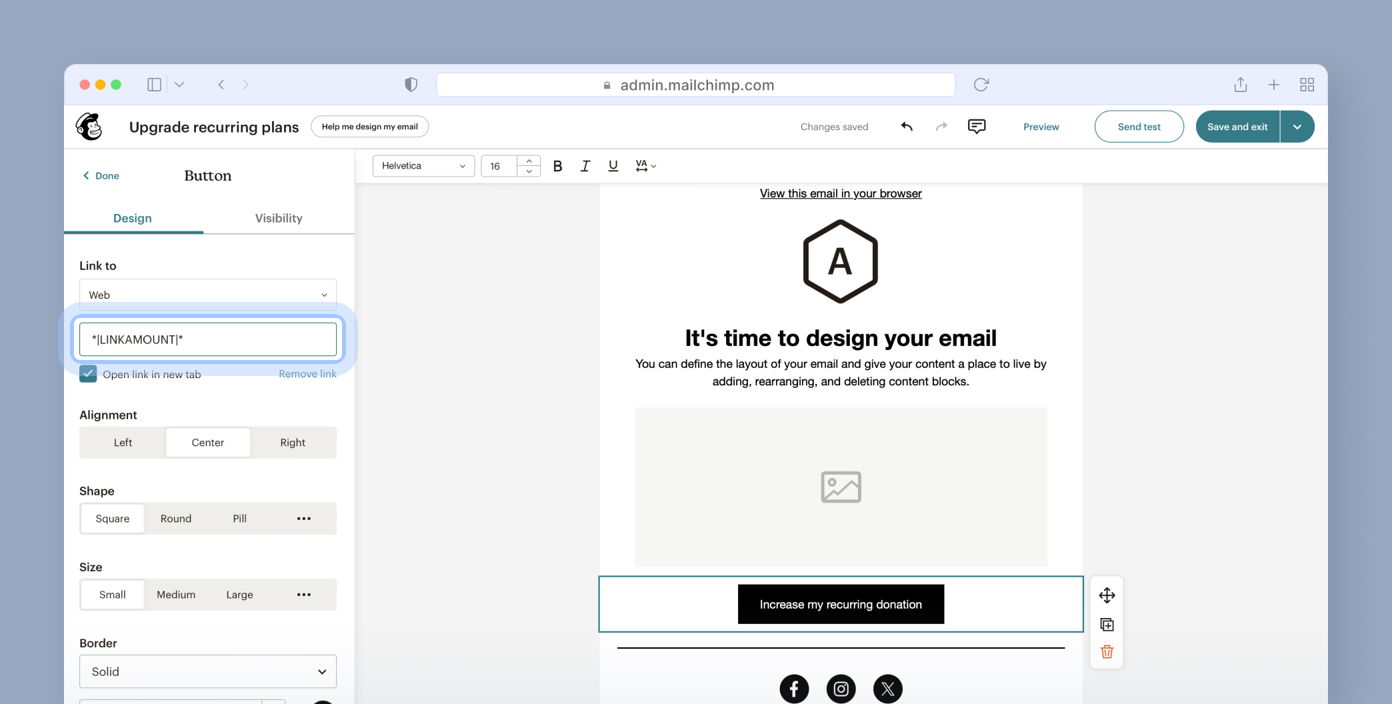Screen dimensions: 1392x704
Task: Open the Border Solid dropdown
Action: [x=208, y=671]
